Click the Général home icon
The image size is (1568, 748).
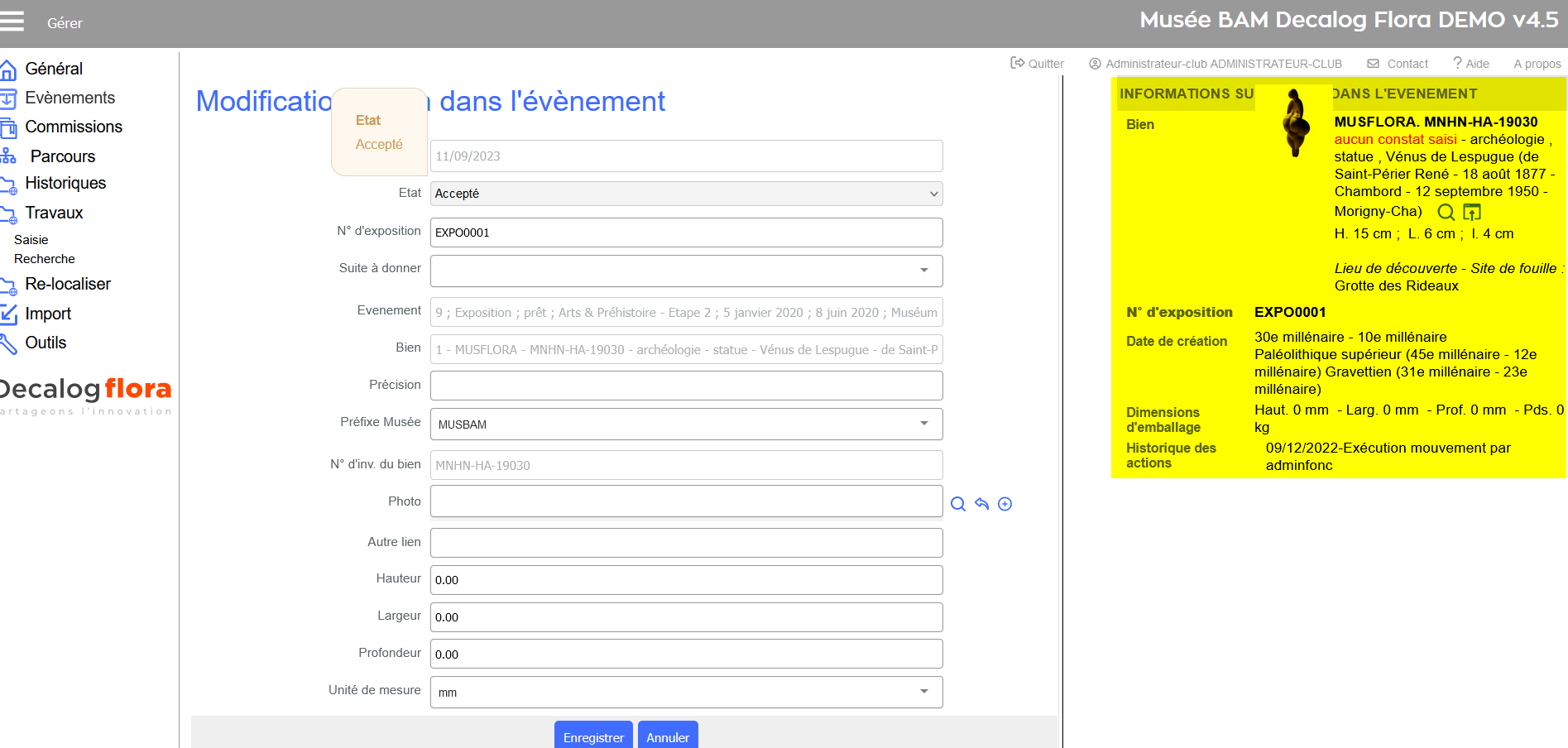click(x=8, y=70)
